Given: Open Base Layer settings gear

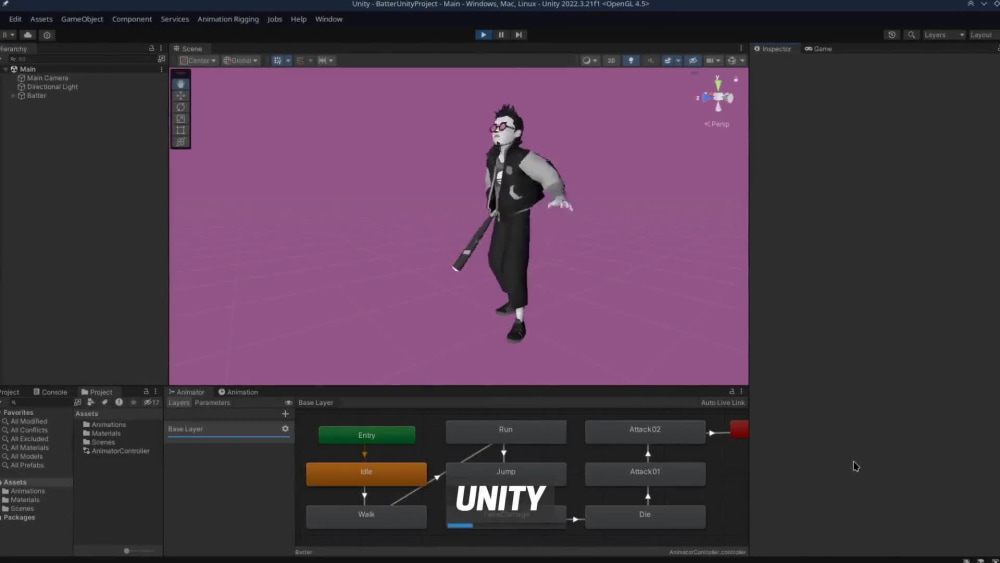Looking at the screenshot, I should coord(285,429).
